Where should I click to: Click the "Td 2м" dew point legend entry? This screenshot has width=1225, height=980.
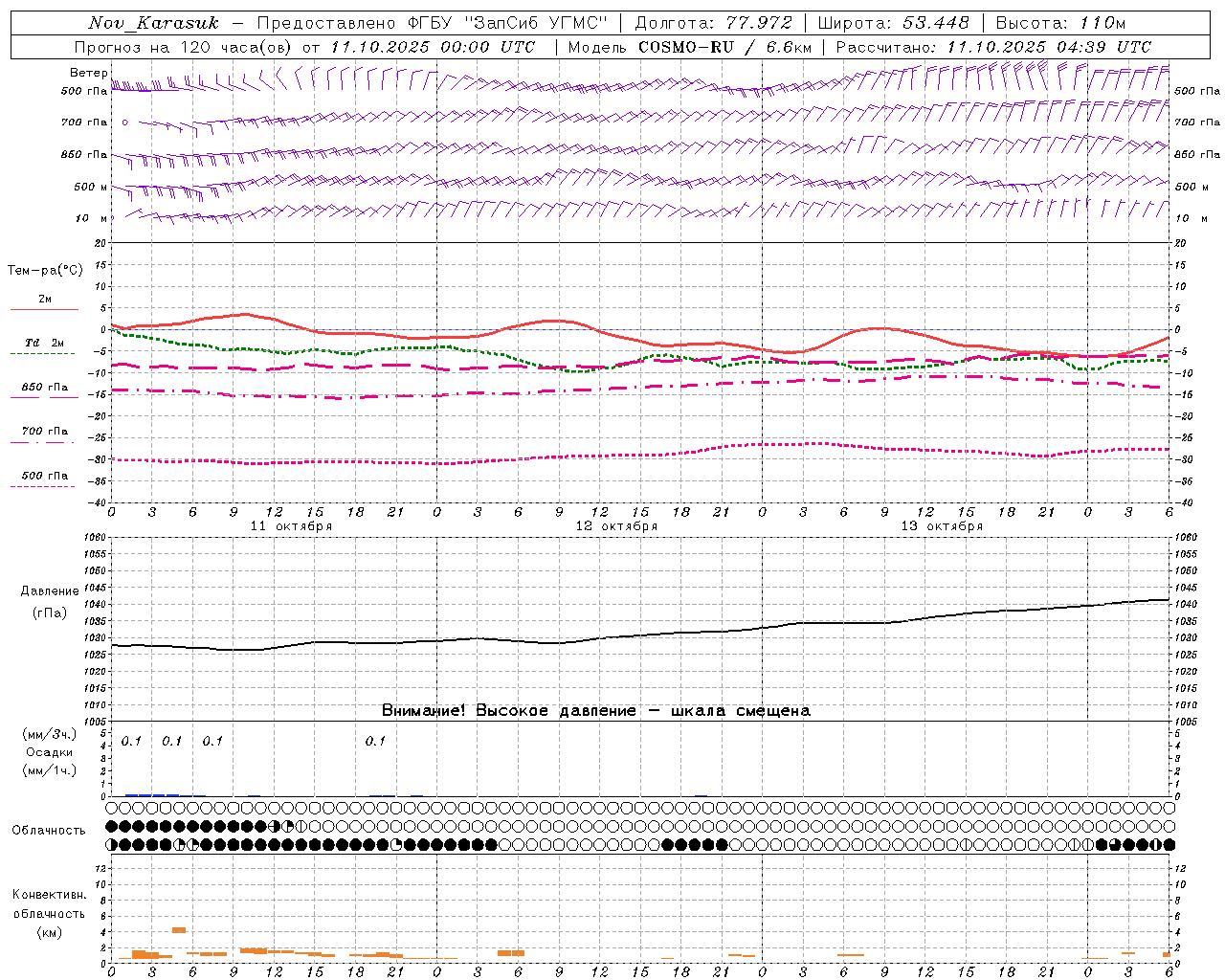[45, 343]
